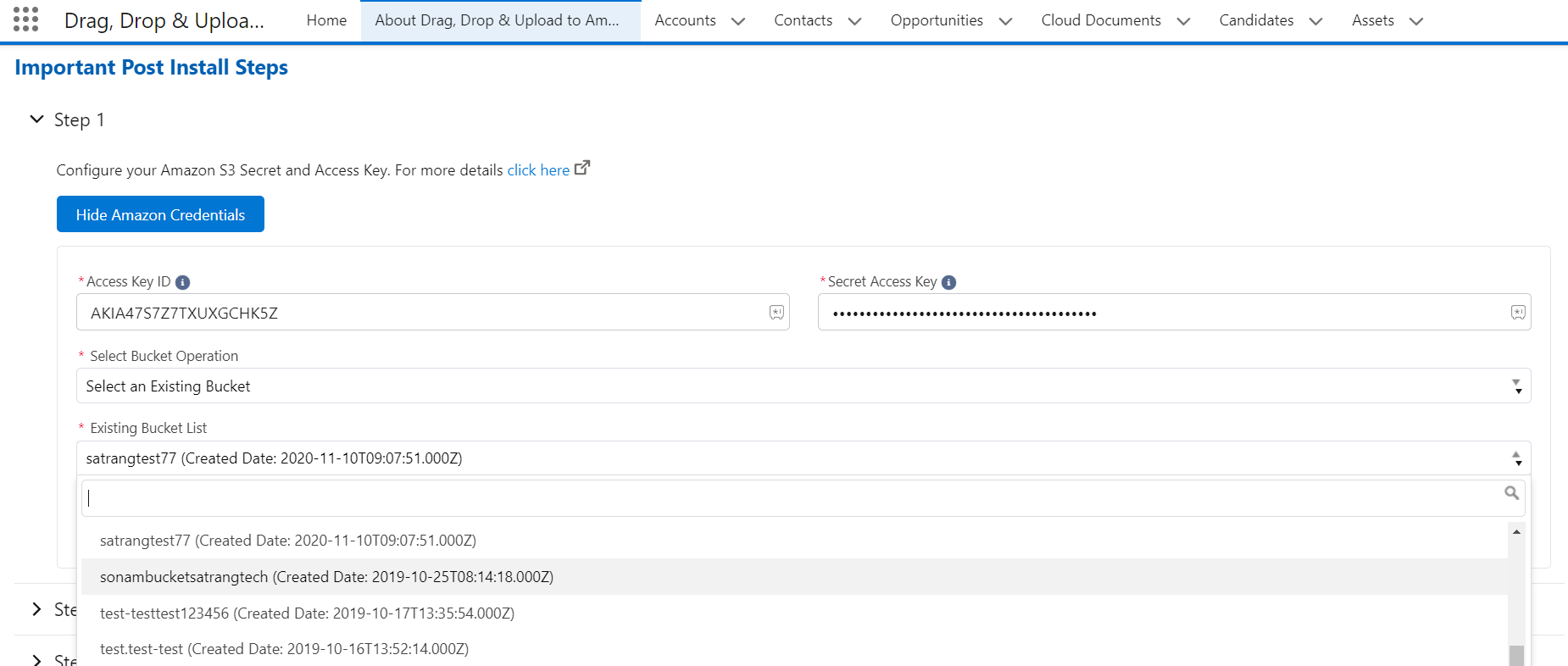Click password manager icon in Access Key ID field
1568x666 pixels.
[x=776, y=313]
